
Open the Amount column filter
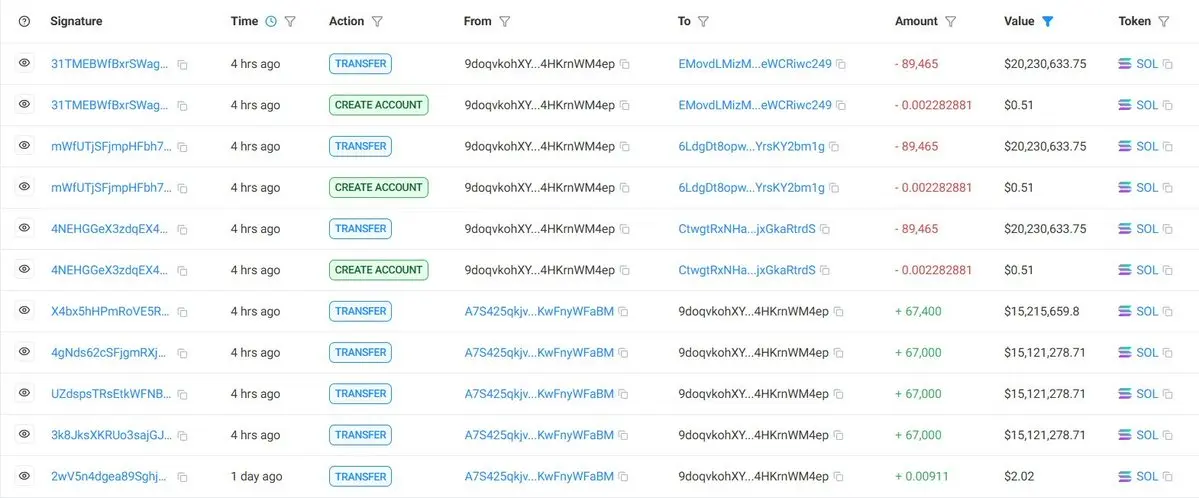point(950,21)
